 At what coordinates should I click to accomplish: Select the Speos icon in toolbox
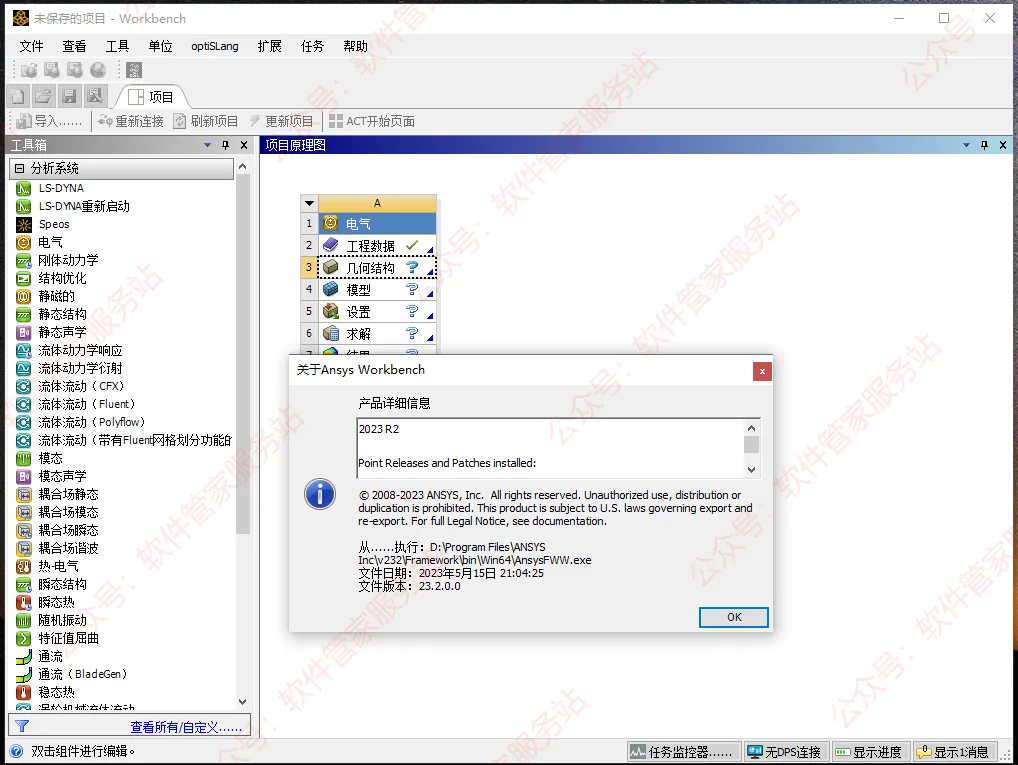tap(23, 225)
